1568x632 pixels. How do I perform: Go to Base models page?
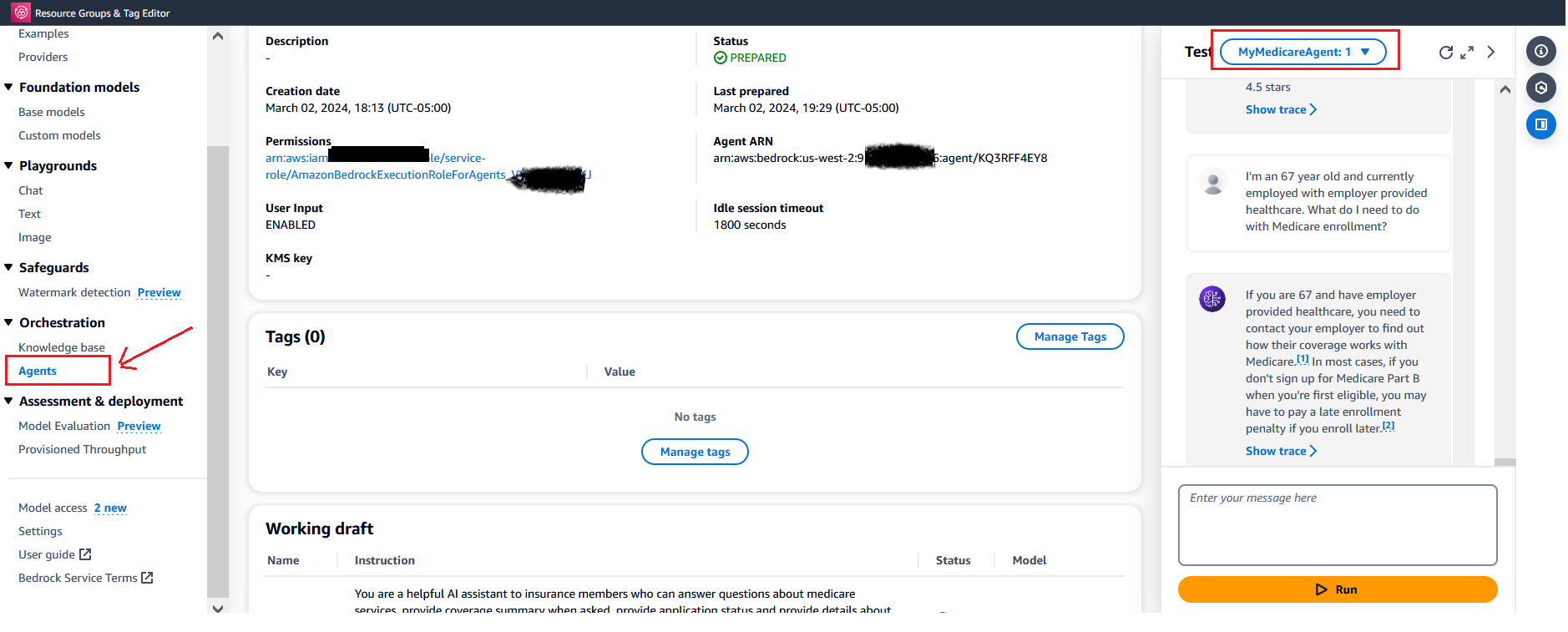(52, 112)
